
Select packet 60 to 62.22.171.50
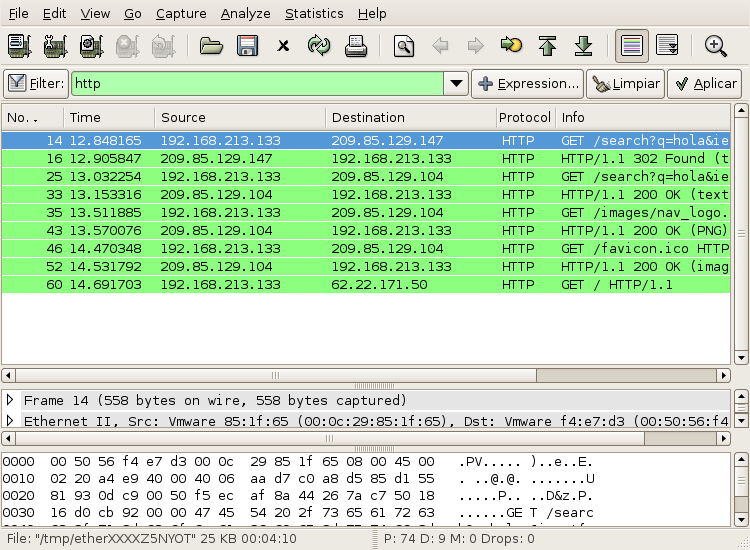point(366,285)
